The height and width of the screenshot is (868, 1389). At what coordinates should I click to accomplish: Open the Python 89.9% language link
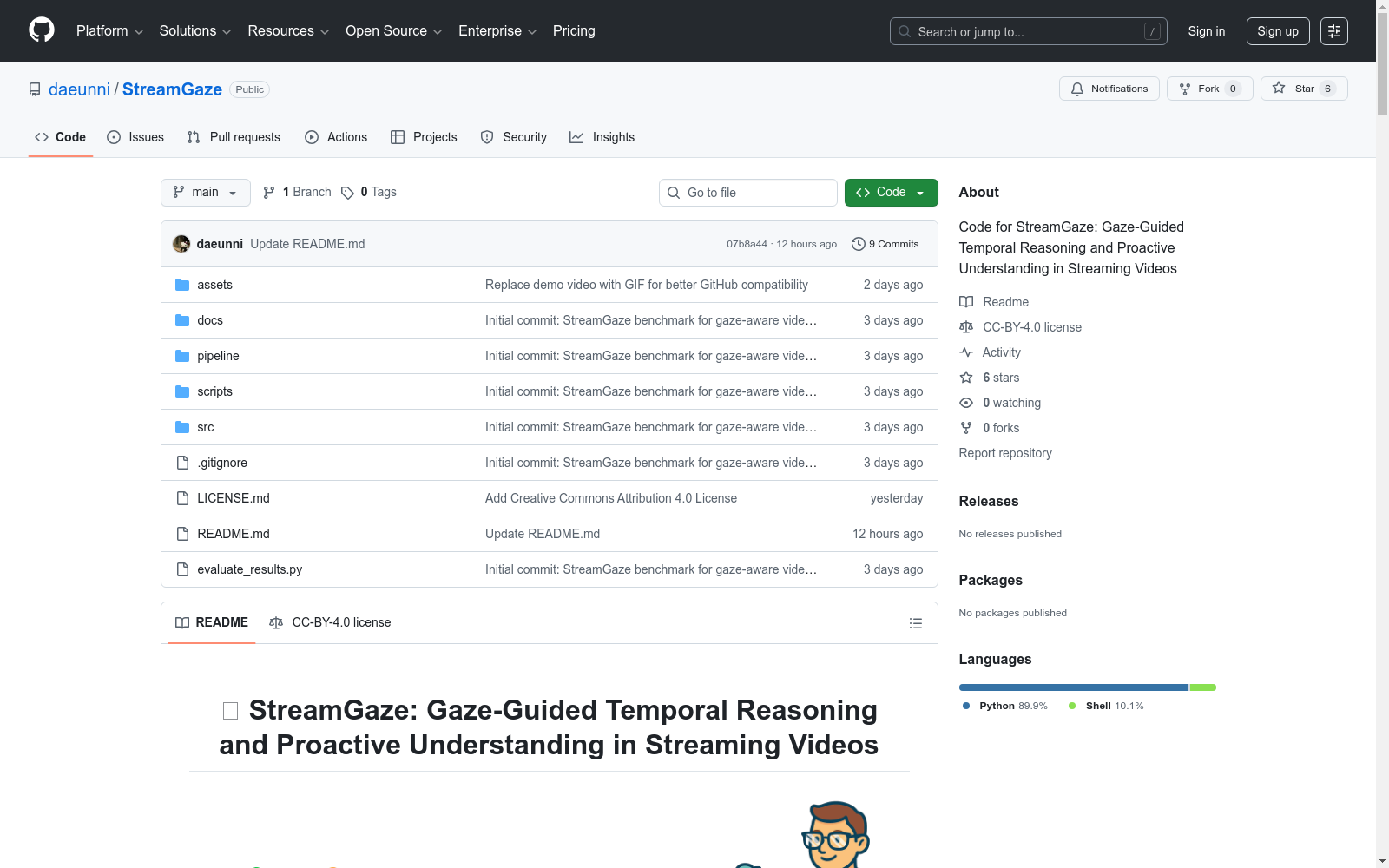[x=1004, y=706]
